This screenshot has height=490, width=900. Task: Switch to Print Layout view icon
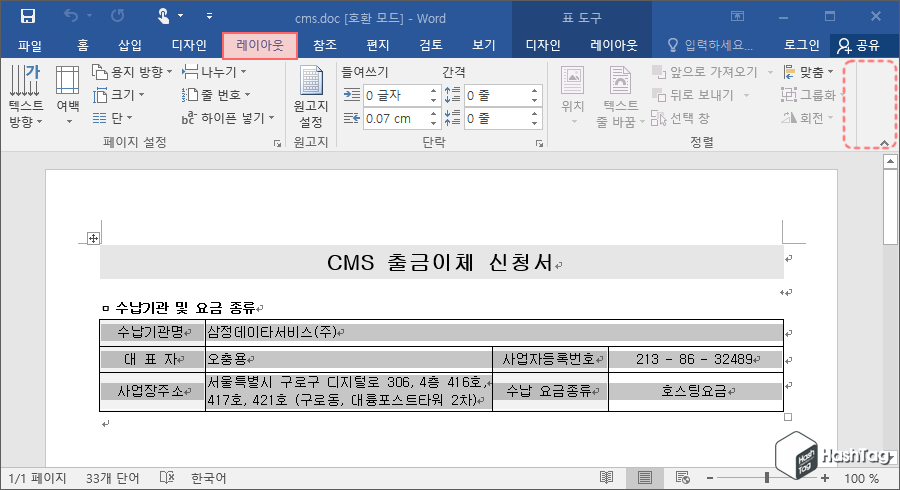pyautogui.click(x=645, y=477)
